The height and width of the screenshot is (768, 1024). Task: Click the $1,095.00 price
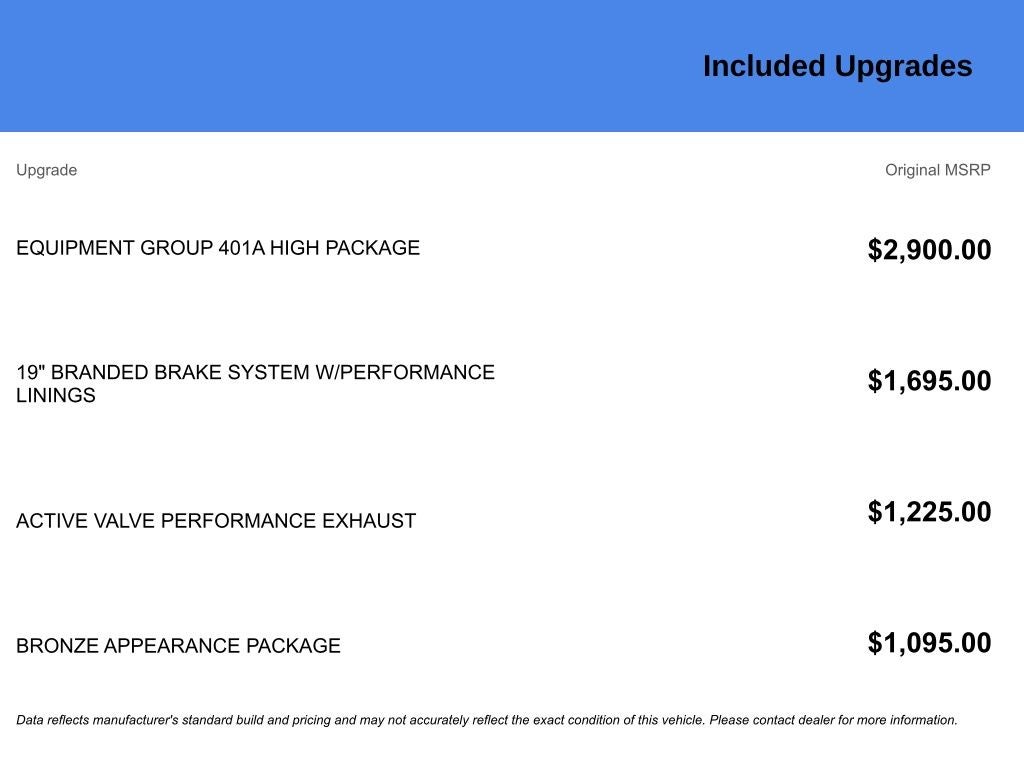929,643
